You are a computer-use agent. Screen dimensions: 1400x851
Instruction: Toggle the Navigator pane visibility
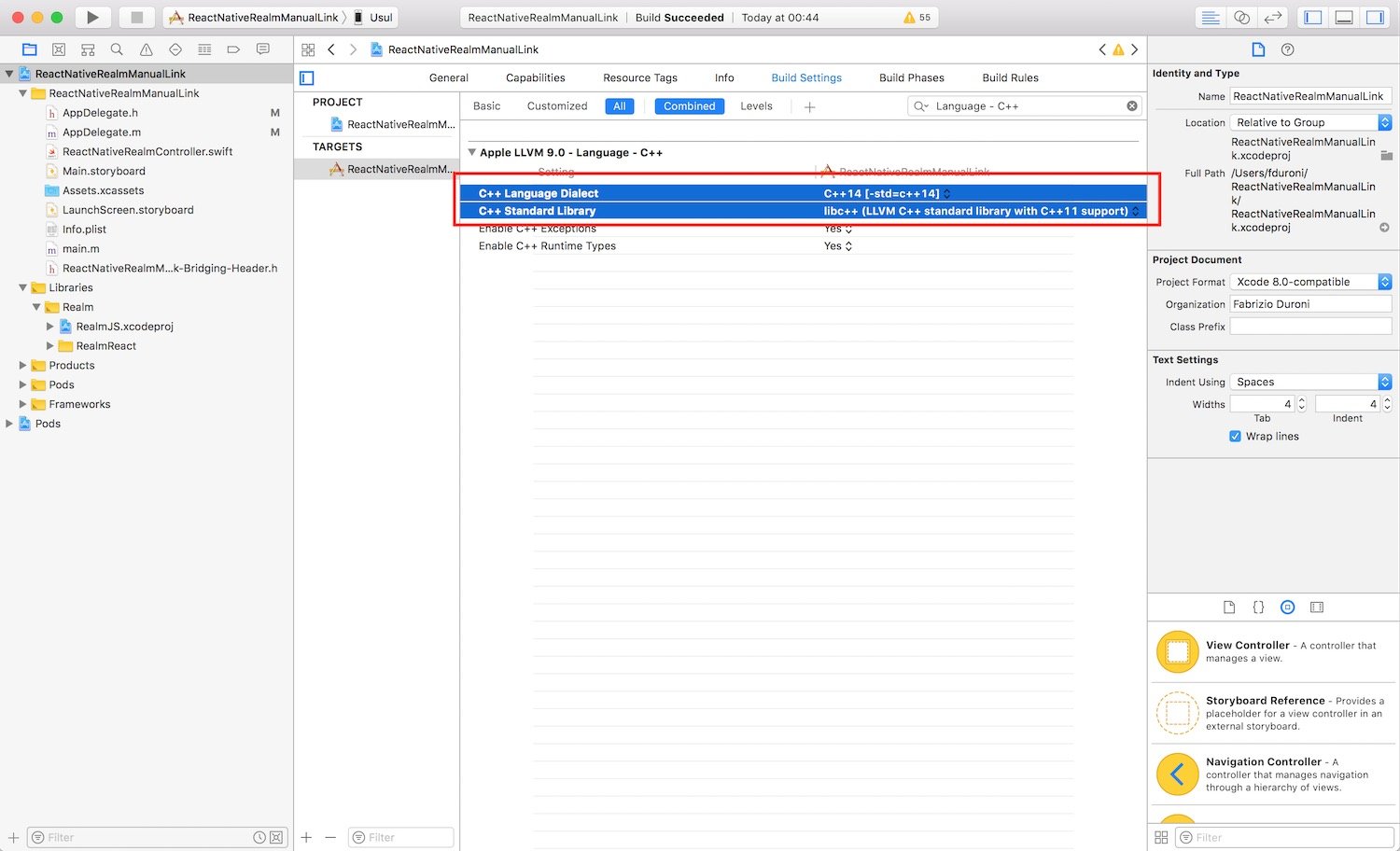click(1312, 18)
